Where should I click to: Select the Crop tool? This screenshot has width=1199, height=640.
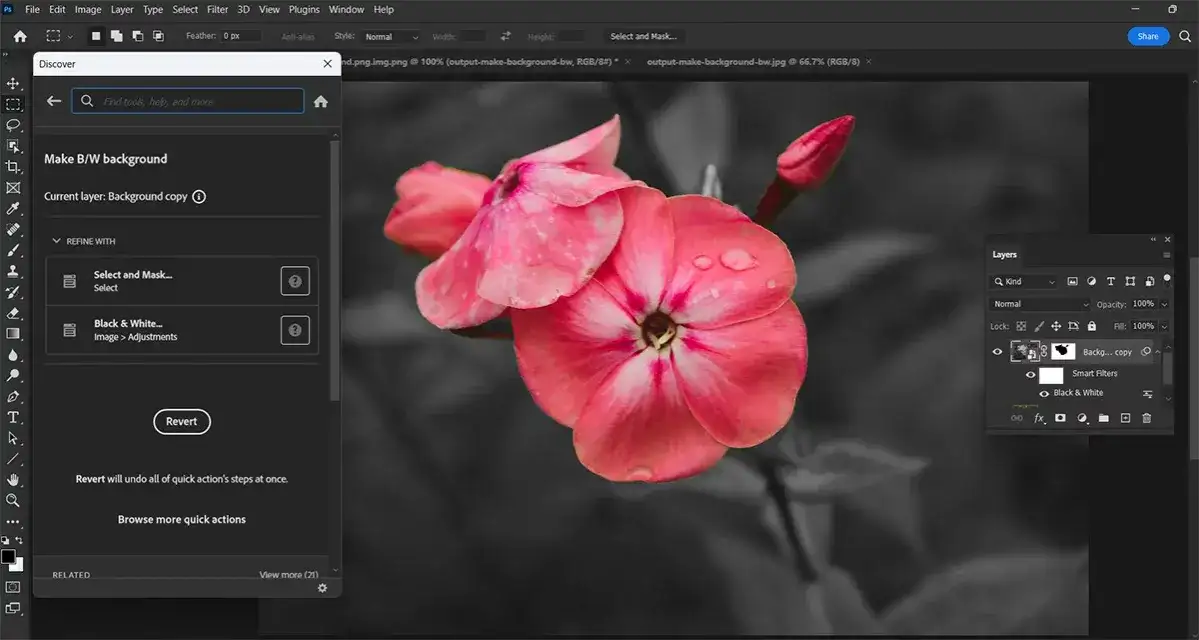pyautogui.click(x=13, y=167)
